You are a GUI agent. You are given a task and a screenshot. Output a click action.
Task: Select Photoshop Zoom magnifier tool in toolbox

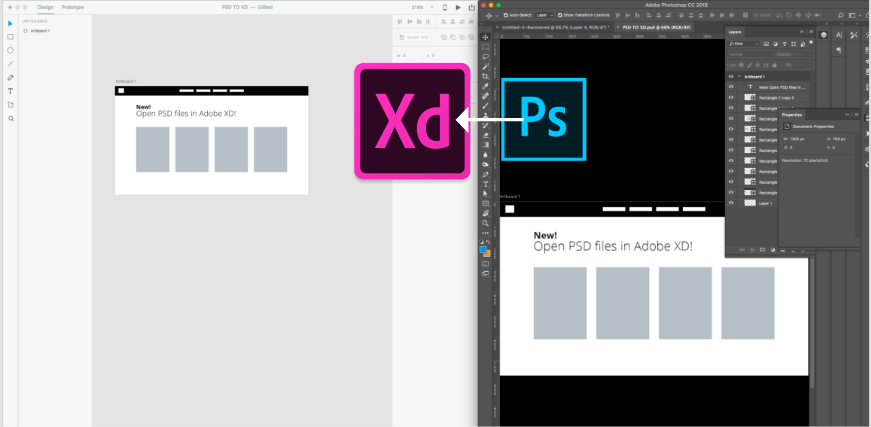click(485, 223)
